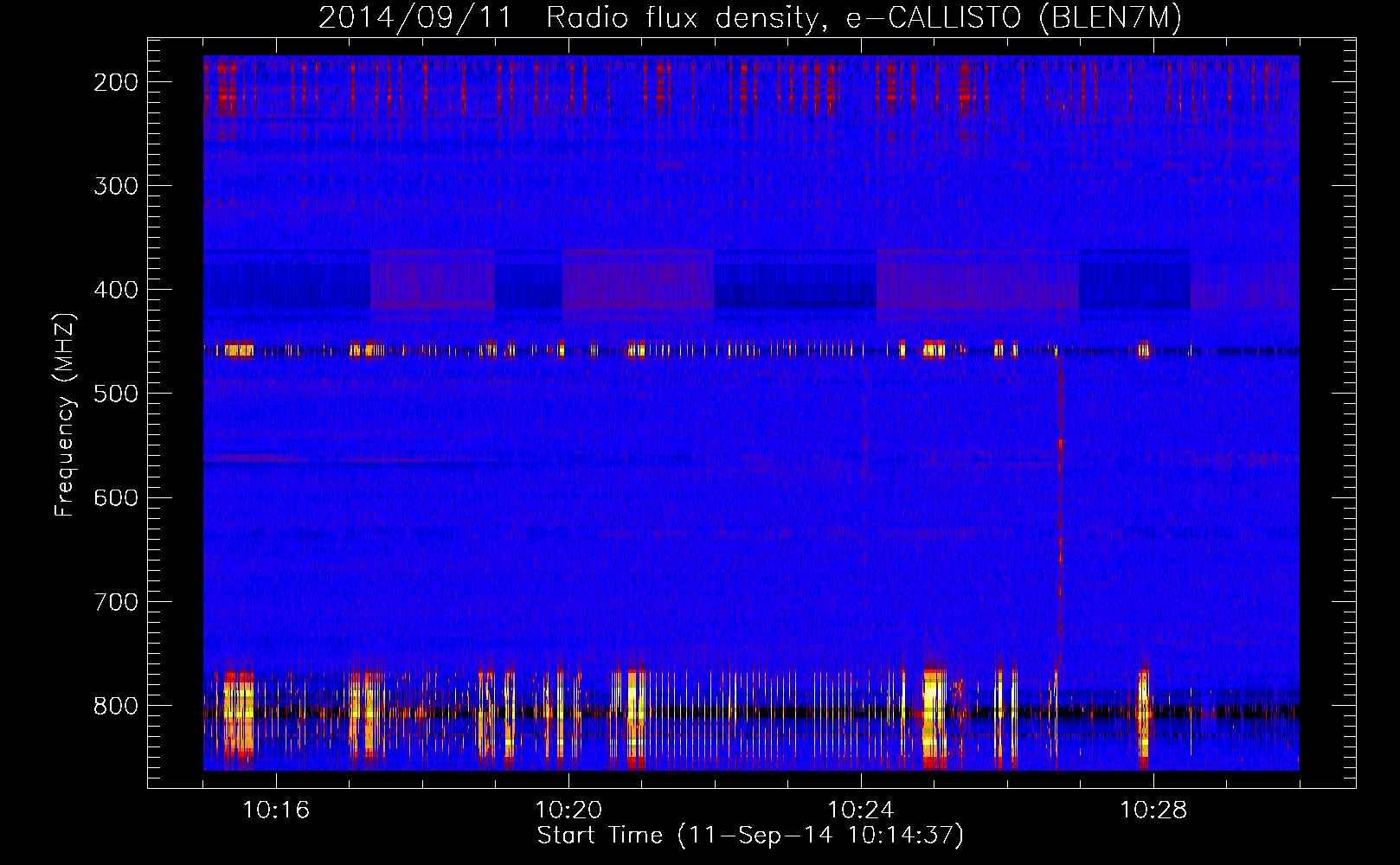
Task: Click the 10:20 time tick label
Action: (568, 811)
